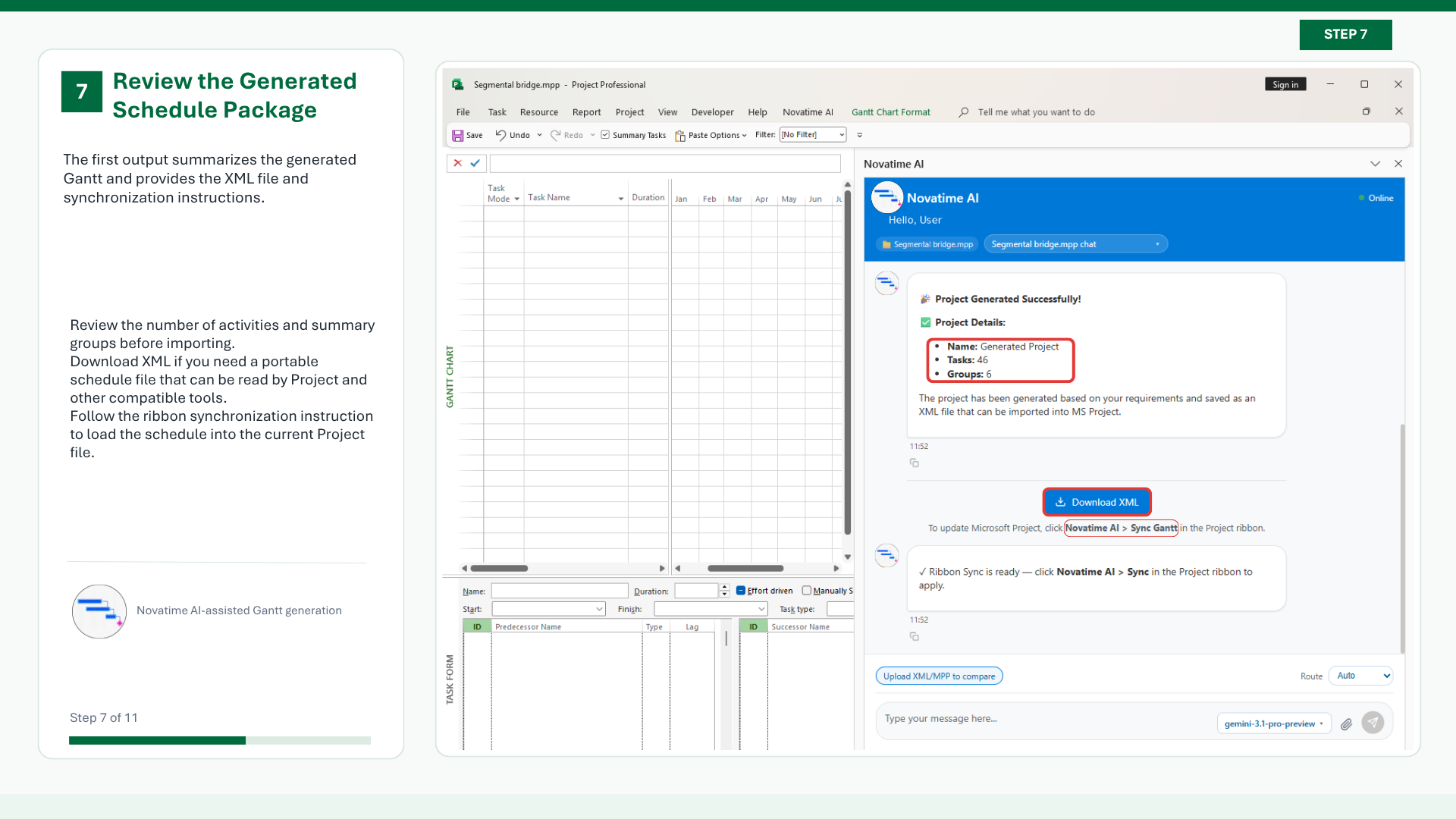Click the Tell me search magnifier icon
Screen dimensions: 1456x819
coord(963,112)
